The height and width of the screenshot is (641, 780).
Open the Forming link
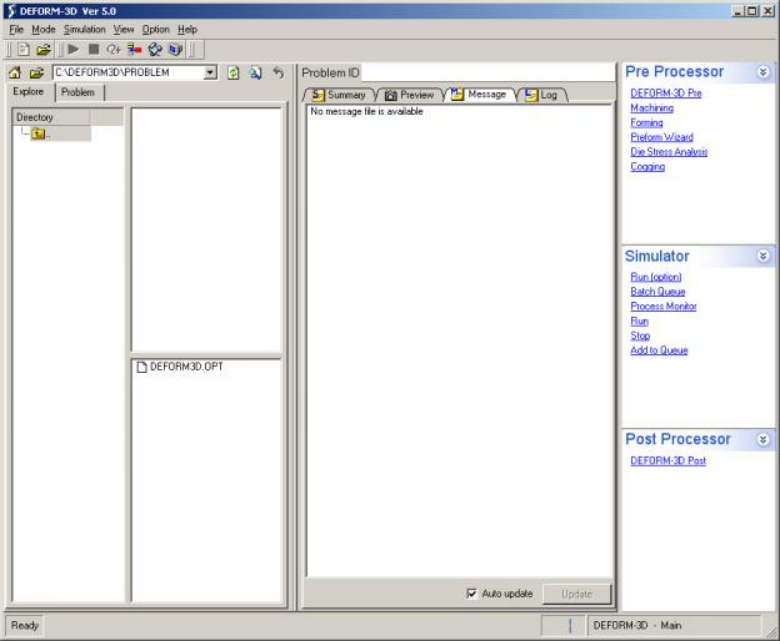647,122
